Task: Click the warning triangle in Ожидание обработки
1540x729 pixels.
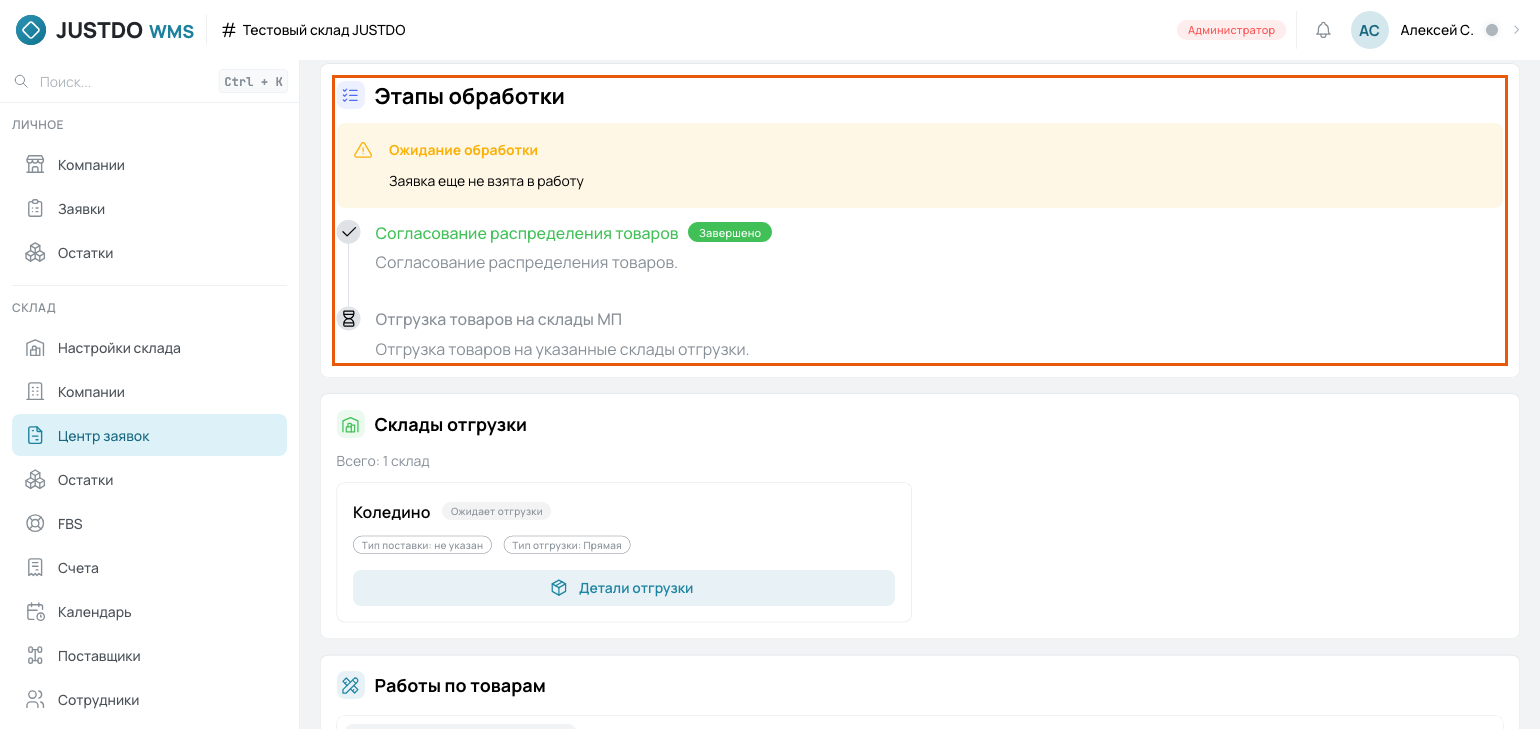Action: [363, 150]
